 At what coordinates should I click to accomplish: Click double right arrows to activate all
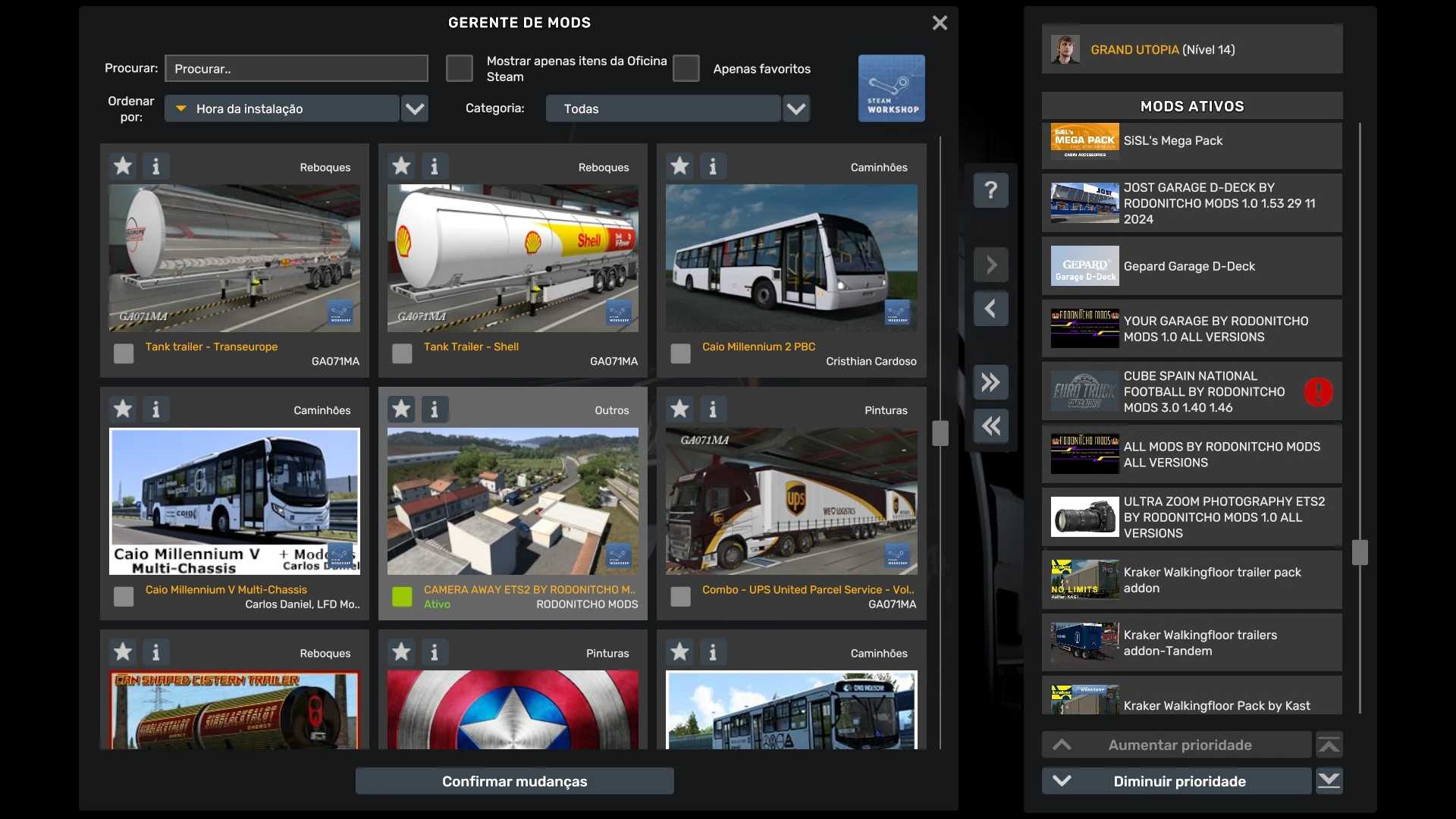(990, 382)
